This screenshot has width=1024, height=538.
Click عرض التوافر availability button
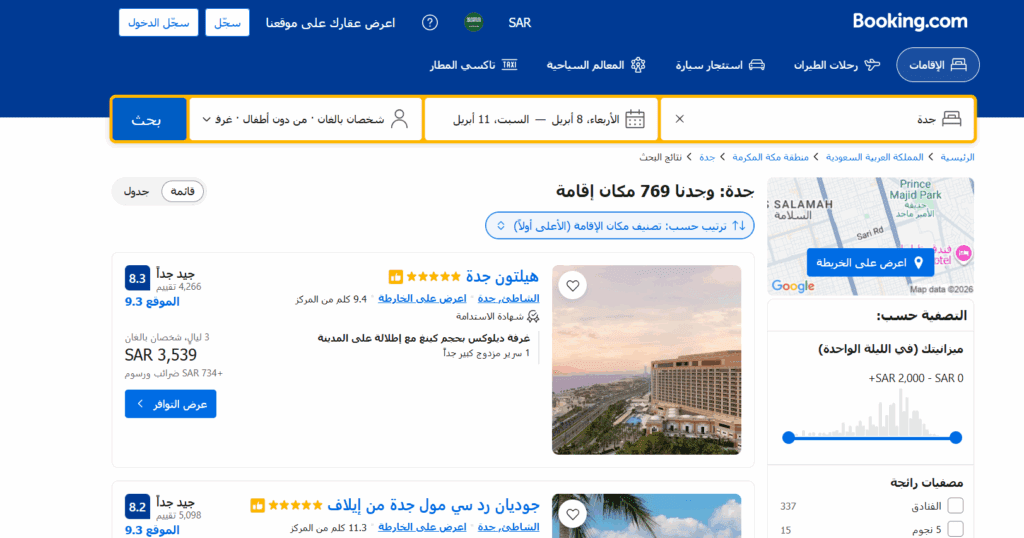click(170, 404)
